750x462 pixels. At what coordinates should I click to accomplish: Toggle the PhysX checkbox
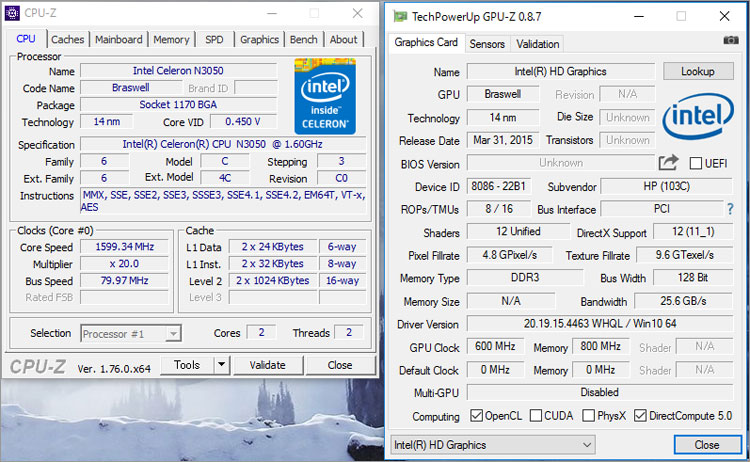588,416
